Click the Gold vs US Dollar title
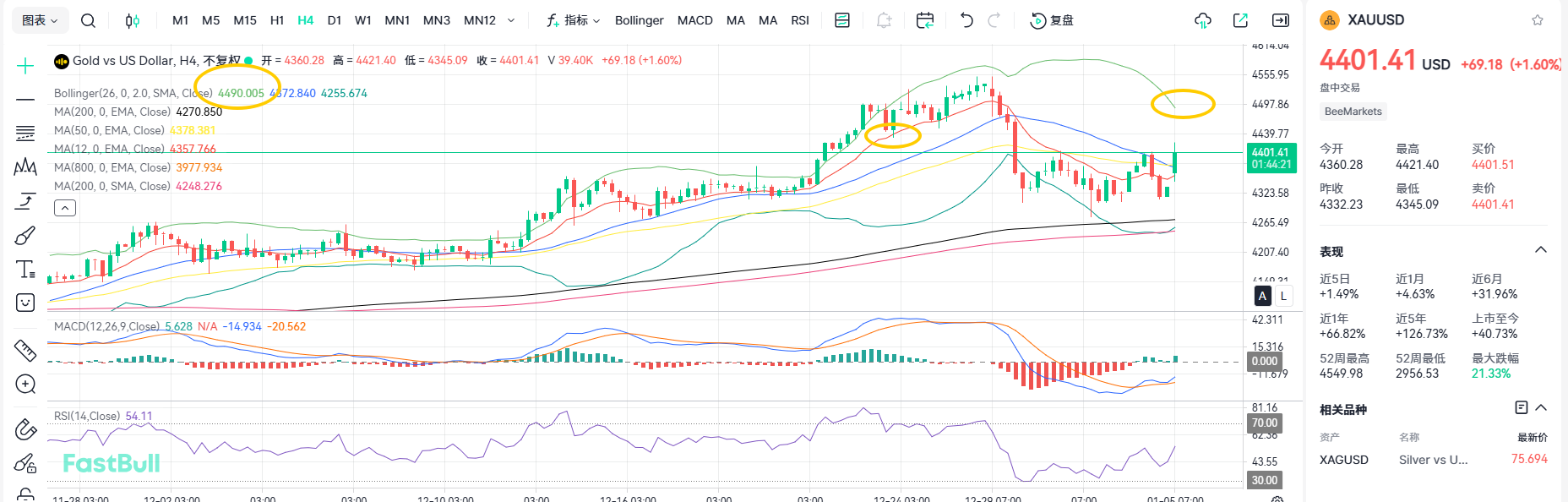This screenshot has width=1568, height=502. (123, 60)
